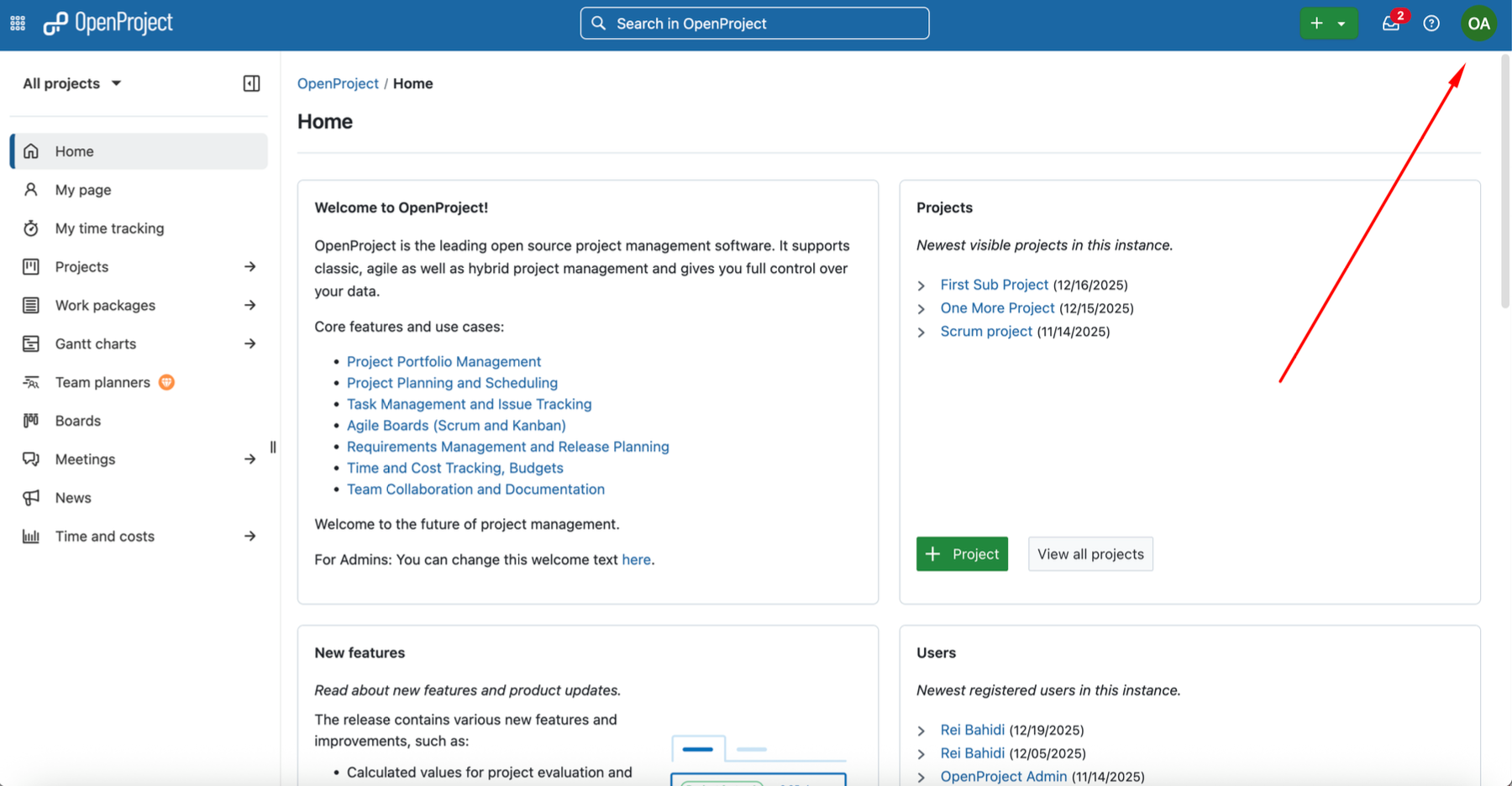Open the First Sub Project link
Viewport: 1512px width, 786px height.
(x=994, y=285)
